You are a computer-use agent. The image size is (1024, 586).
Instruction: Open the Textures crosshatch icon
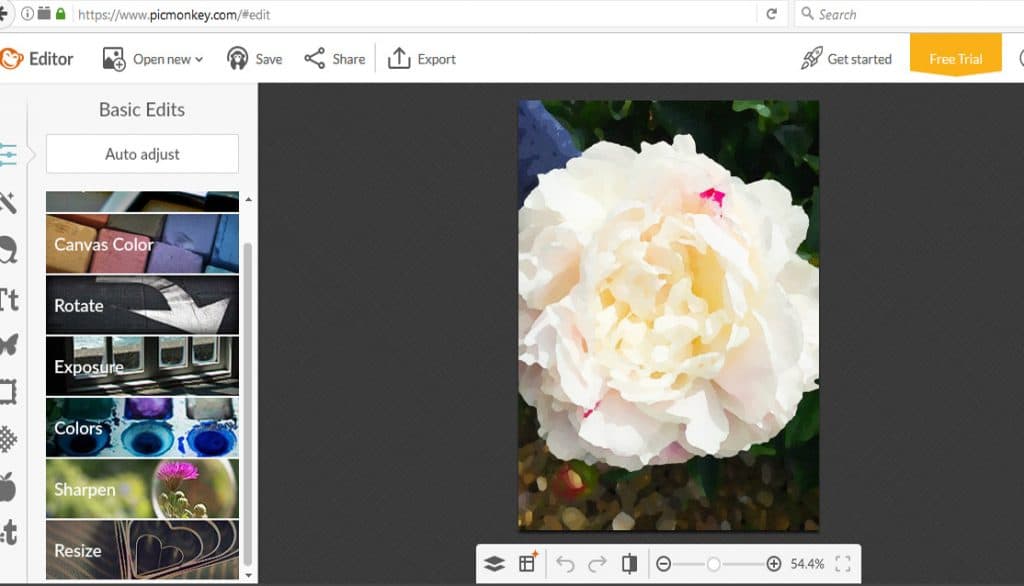(8, 439)
